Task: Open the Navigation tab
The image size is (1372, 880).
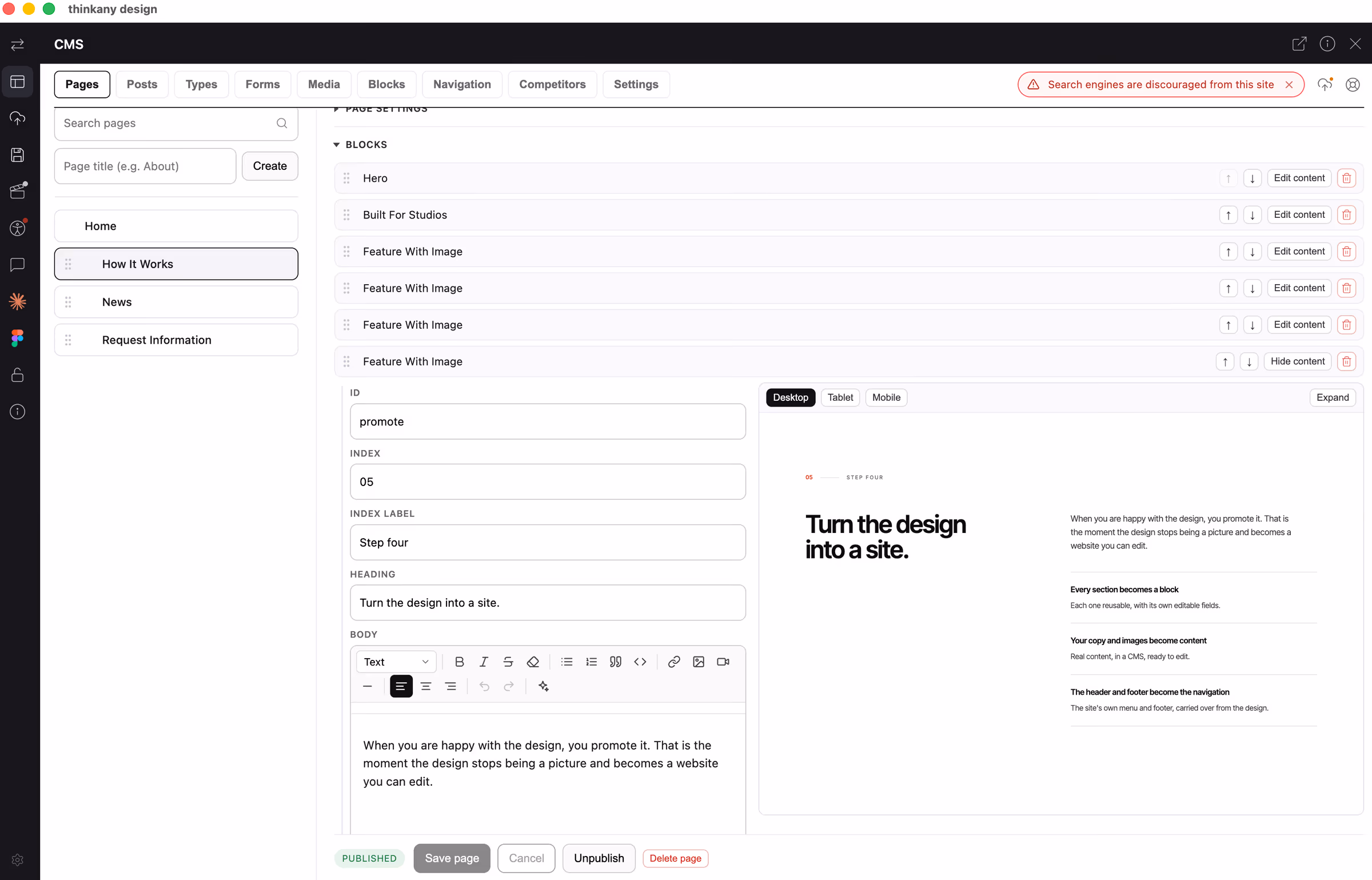Action: pos(462,84)
